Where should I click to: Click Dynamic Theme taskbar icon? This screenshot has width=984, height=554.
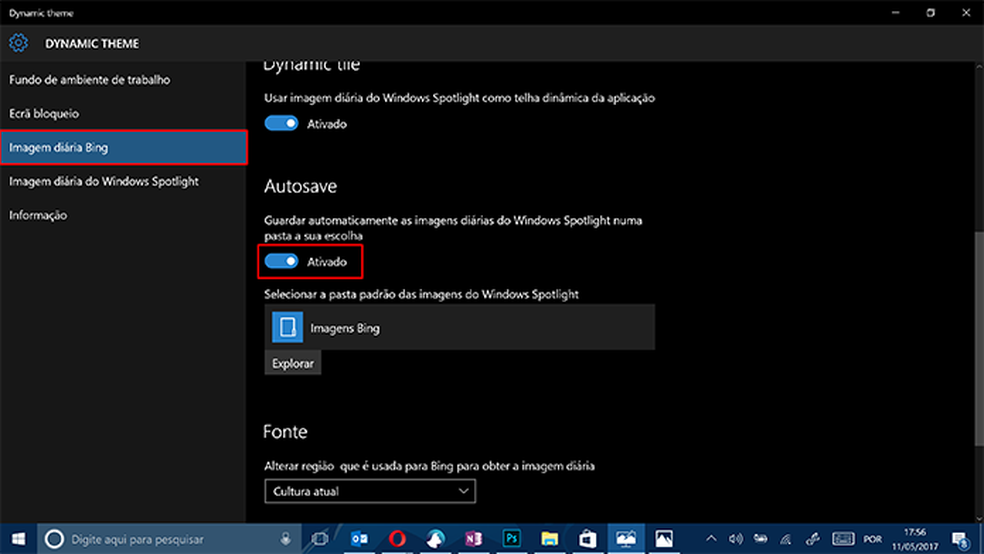coord(626,539)
